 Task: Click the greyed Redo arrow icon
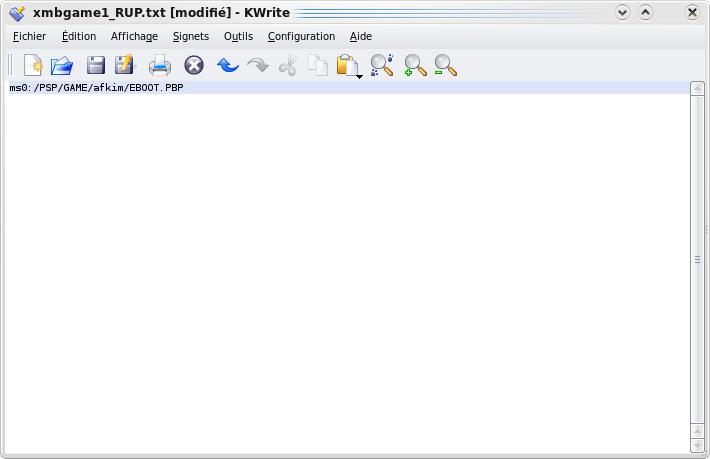pyautogui.click(x=258, y=65)
